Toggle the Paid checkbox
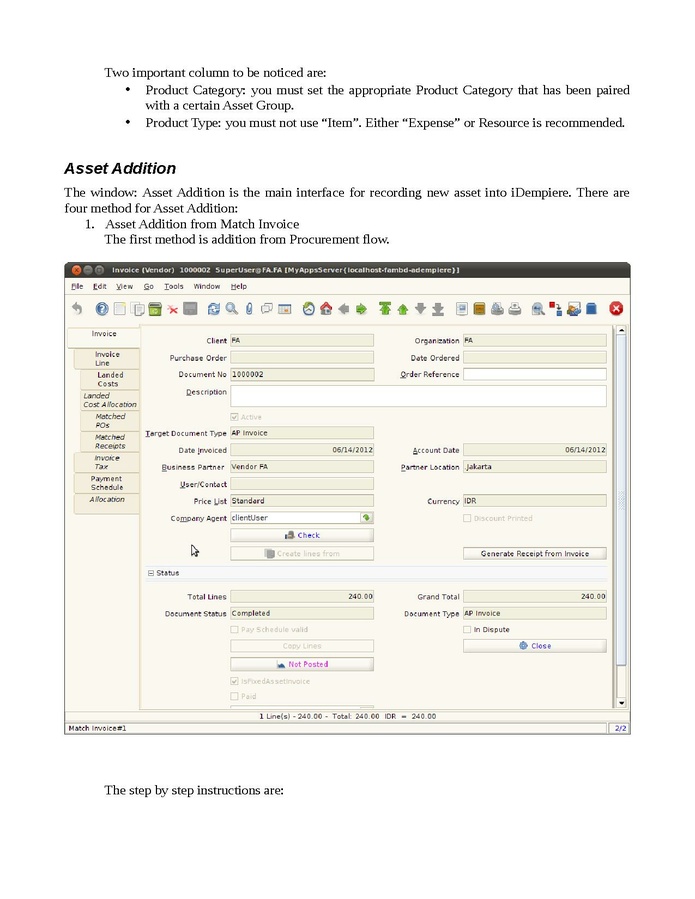 click(x=235, y=696)
